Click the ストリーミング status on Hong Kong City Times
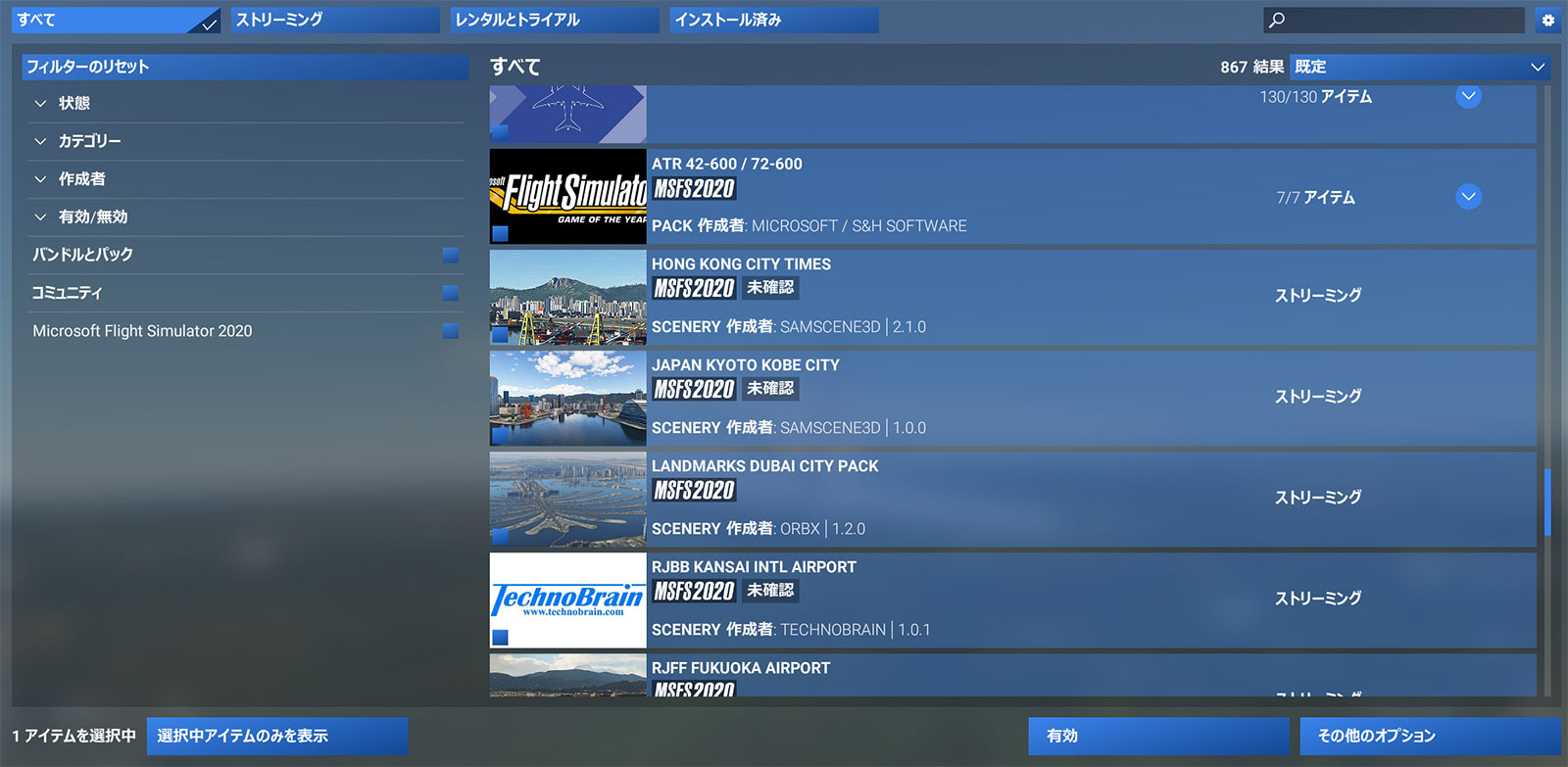The width and height of the screenshot is (1568, 767). point(1318,295)
